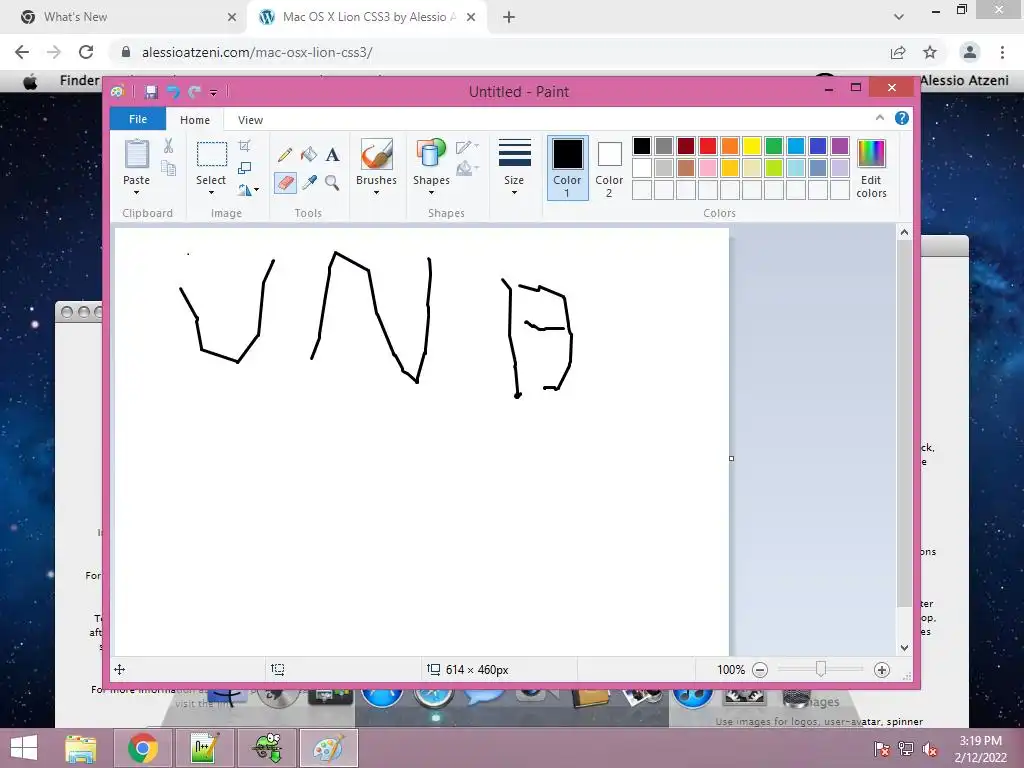Select the Fill with color bucket tool
The height and width of the screenshot is (768, 1024).
pyautogui.click(x=309, y=155)
